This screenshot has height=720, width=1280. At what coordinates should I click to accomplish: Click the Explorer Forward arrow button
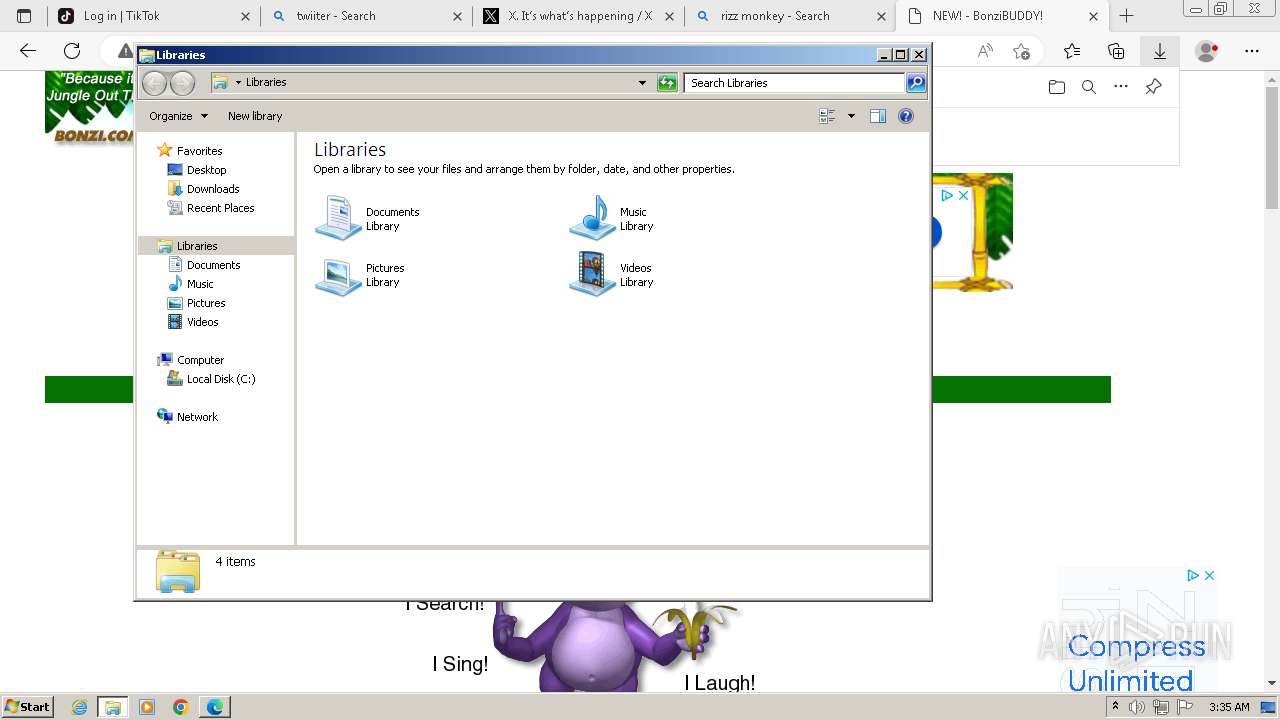tap(183, 83)
